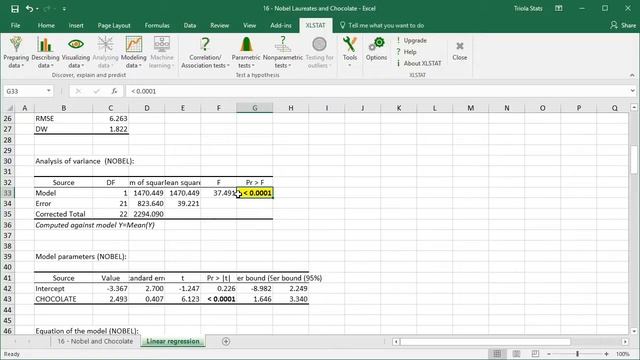Switch to Normal view in the status bar

point(497,354)
